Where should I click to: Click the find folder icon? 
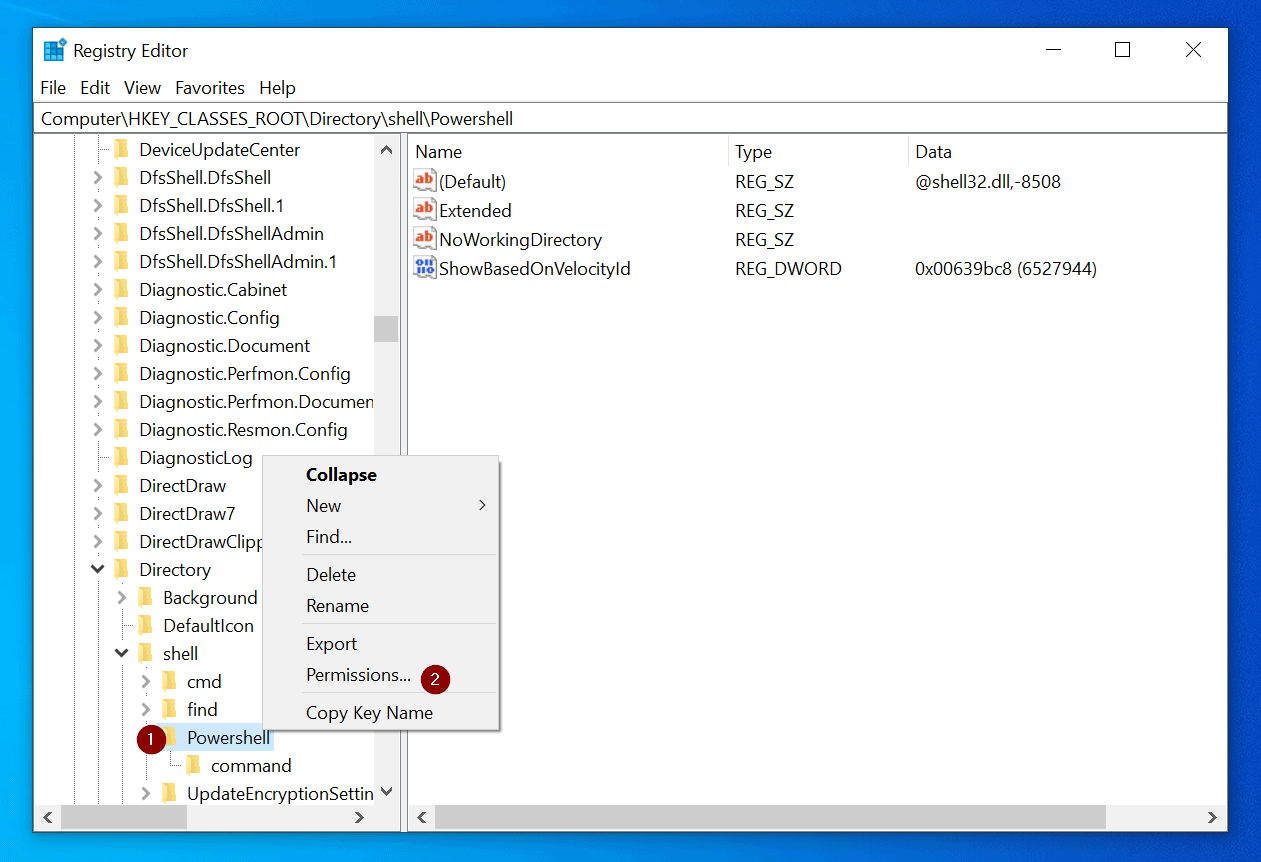click(170, 709)
